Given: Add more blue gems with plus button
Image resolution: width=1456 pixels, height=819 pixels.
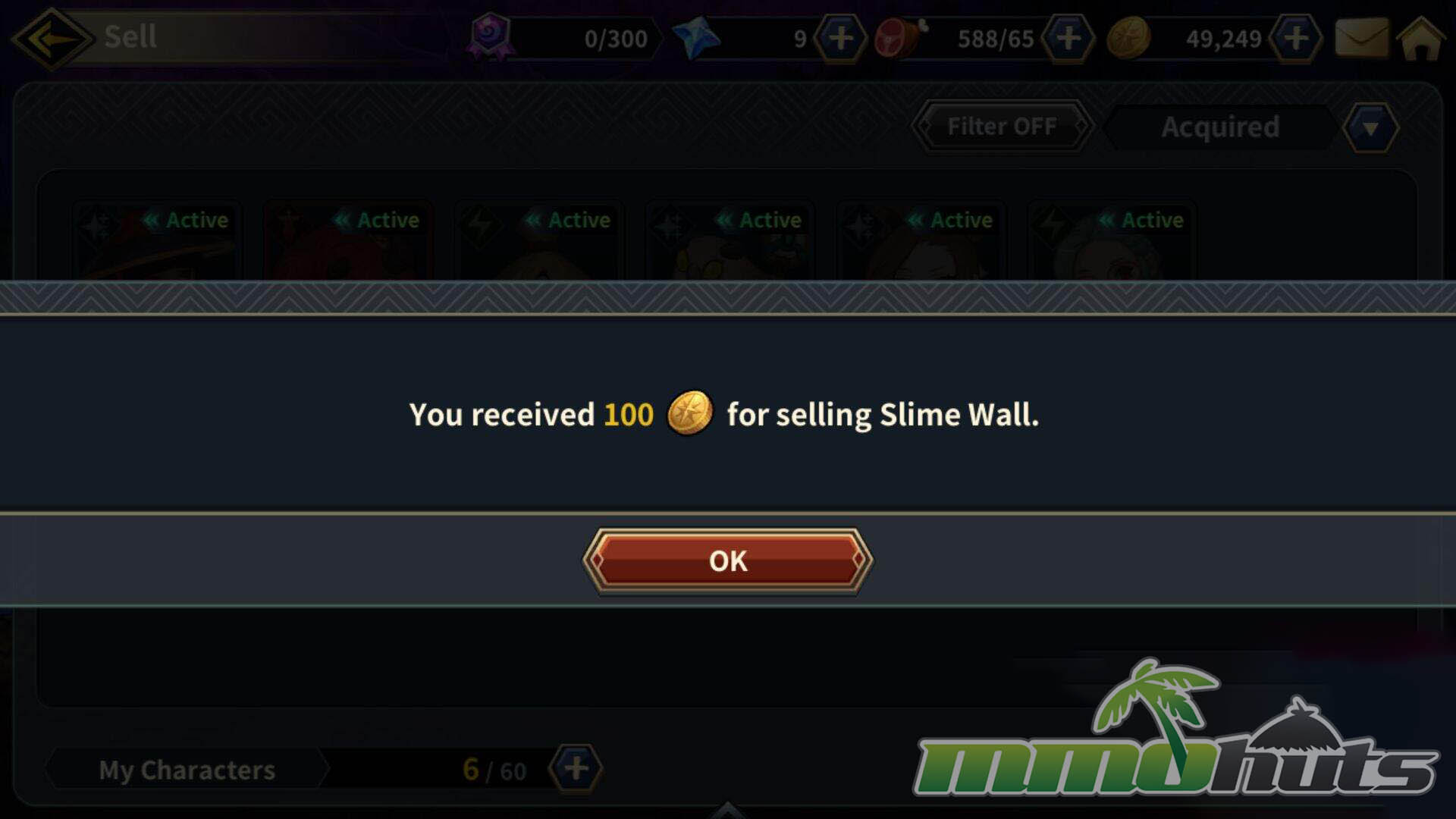Looking at the screenshot, I should [840, 38].
